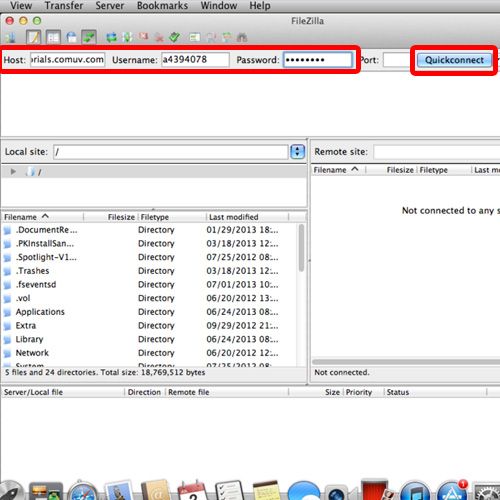Select the .DocumentRe... folder row
This screenshot has height=500, width=500.
pyautogui.click(x=149, y=230)
